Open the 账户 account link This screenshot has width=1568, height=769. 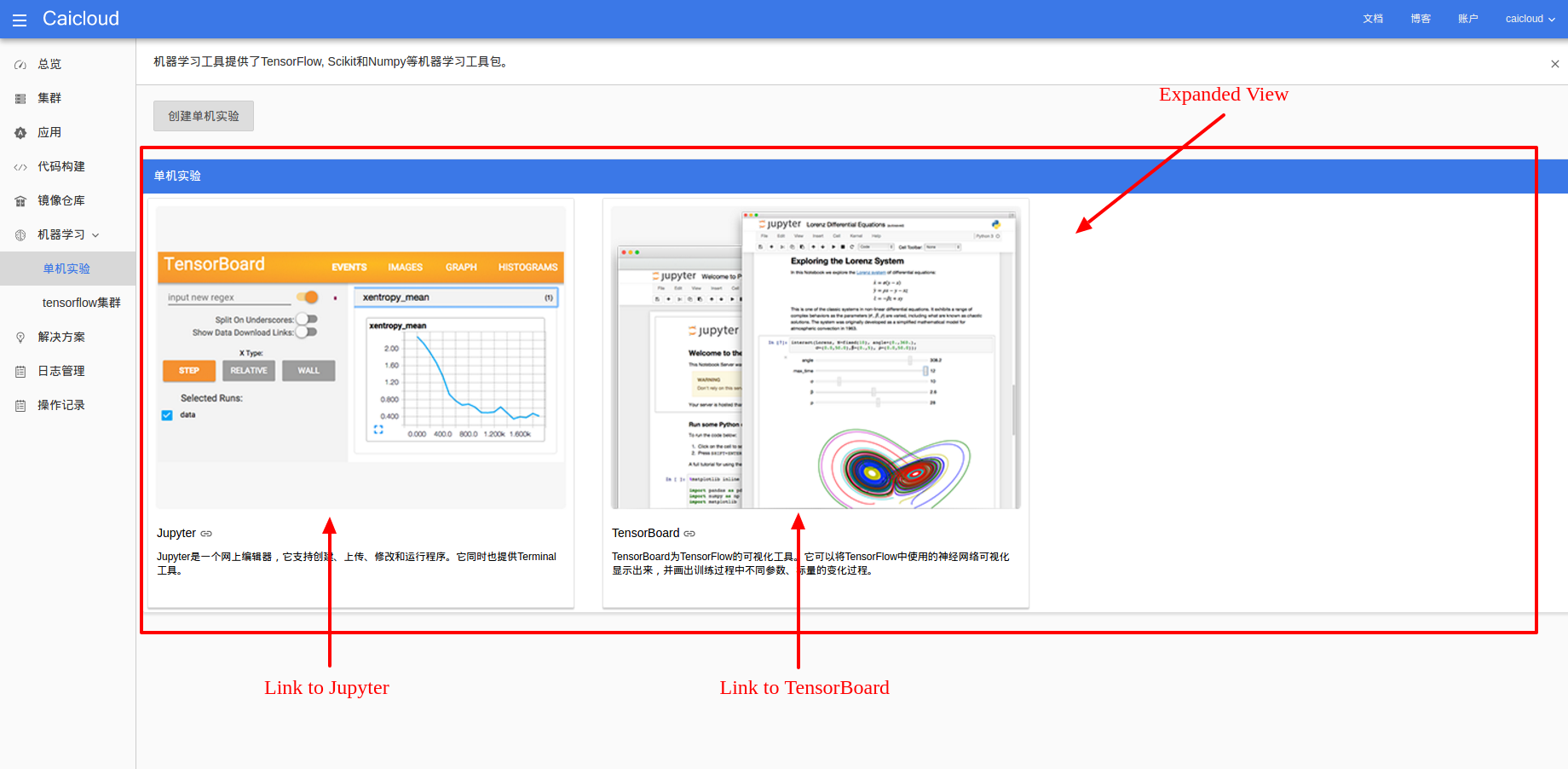pos(1468,19)
